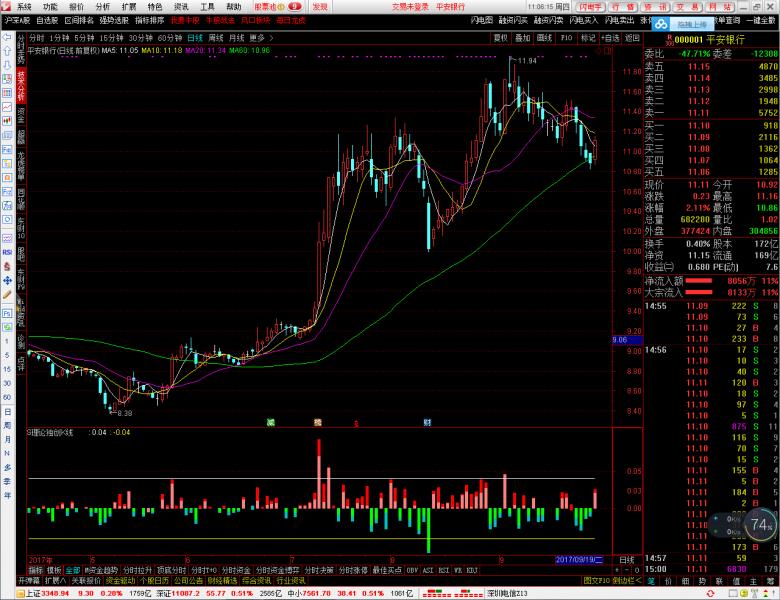Switch chart to 月线 monthly period
This screenshot has height=600, width=780.
[236, 38]
